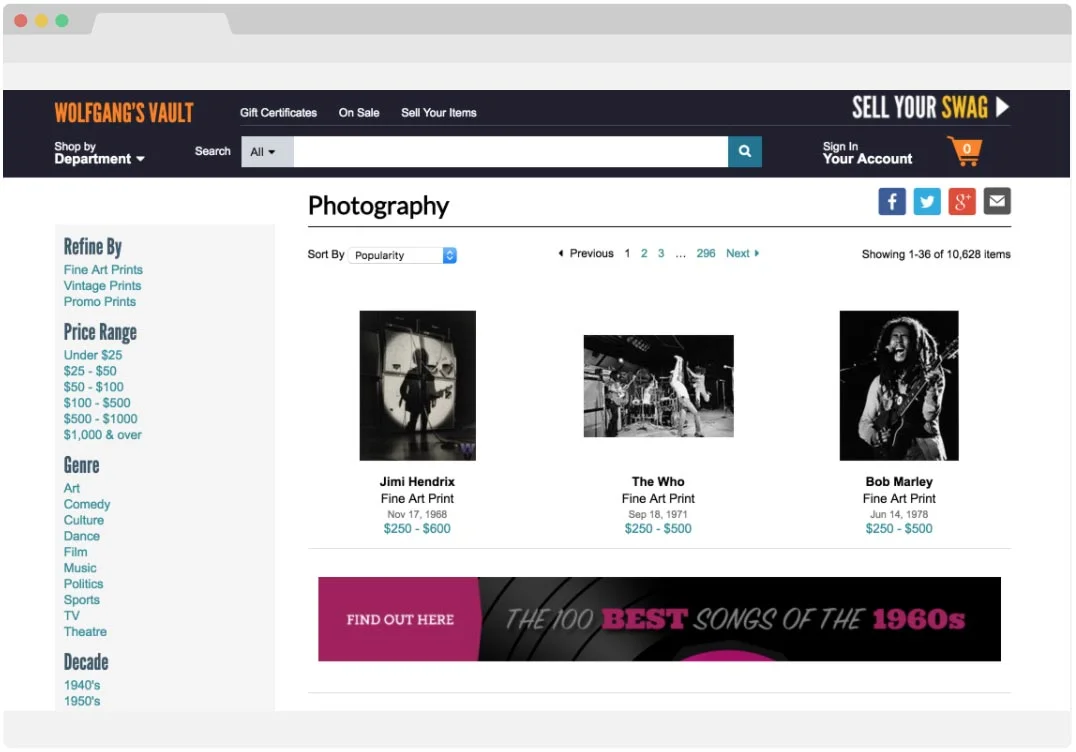Image resolution: width=1076 pixels, height=752 pixels.
Task: Open Sell Your Items menu link
Action: (438, 113)
